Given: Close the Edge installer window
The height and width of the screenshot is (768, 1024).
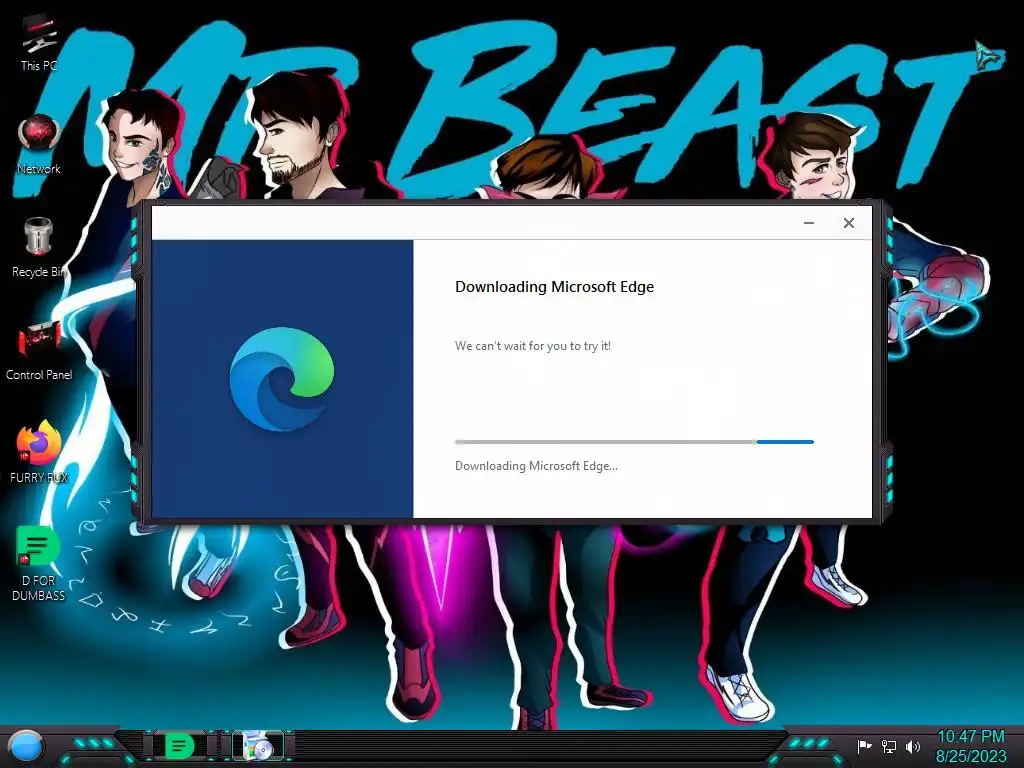Looking at the screenshot, I should 848,223.
